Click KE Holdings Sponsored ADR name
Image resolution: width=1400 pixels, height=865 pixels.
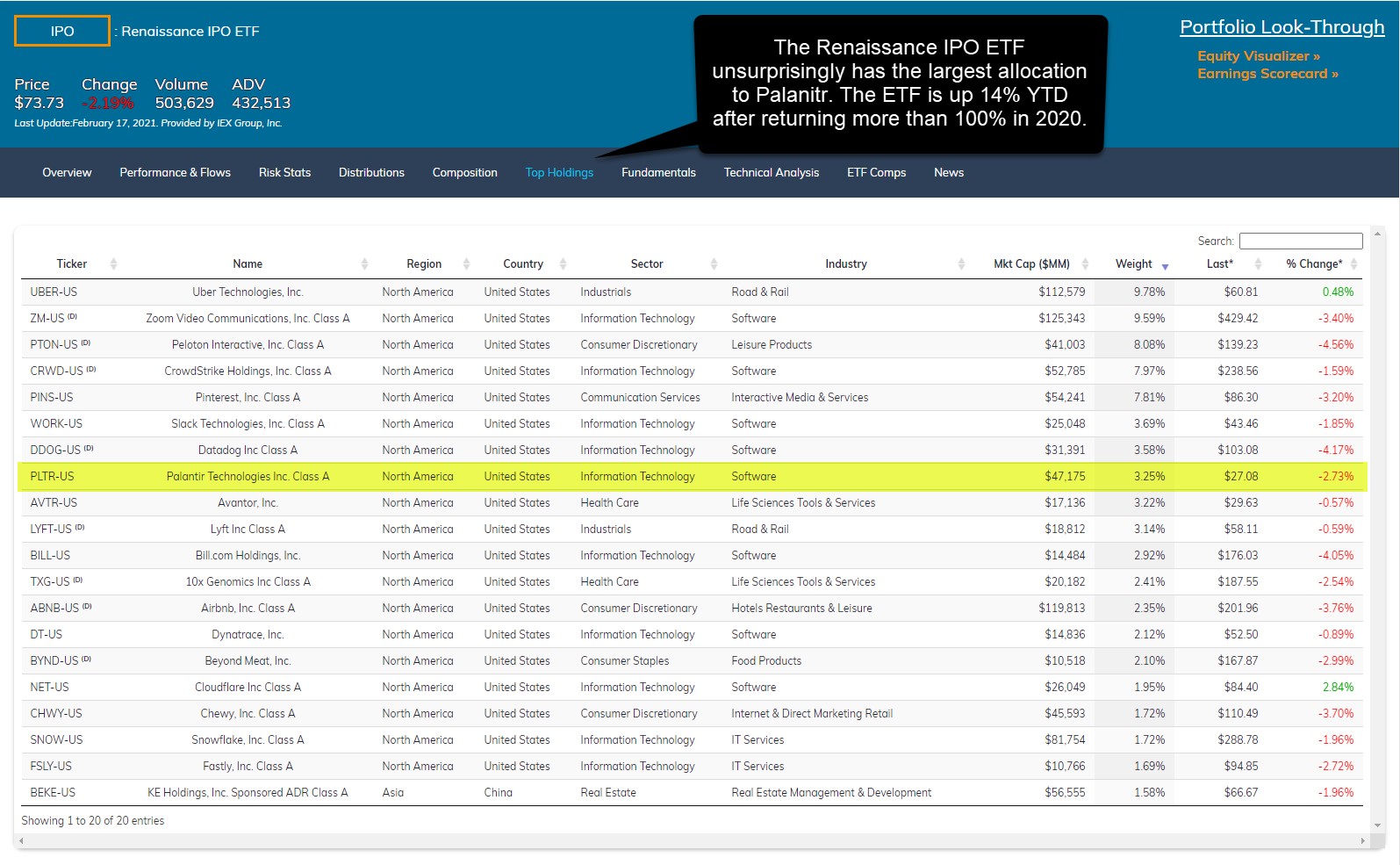click(x=248, y=793)
